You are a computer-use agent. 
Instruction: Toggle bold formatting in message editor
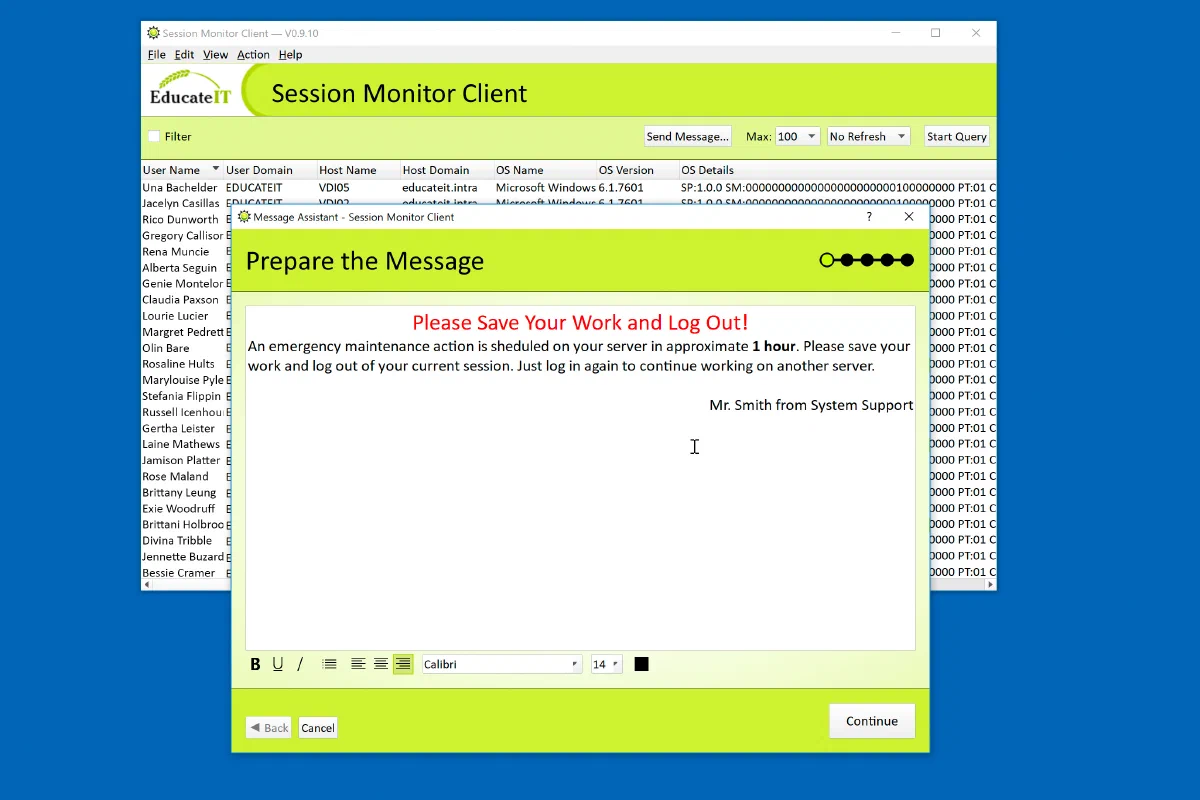click(255, 664)
